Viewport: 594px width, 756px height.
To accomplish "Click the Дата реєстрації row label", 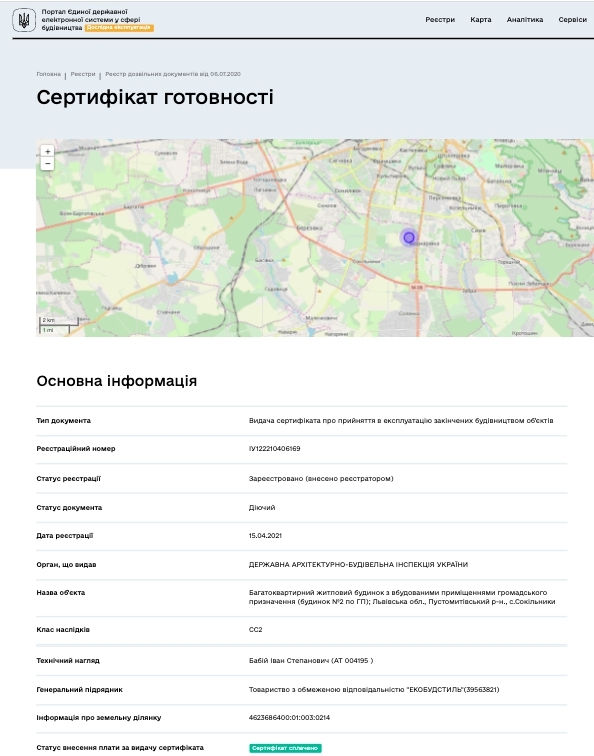I will click(x=65, y=536).
